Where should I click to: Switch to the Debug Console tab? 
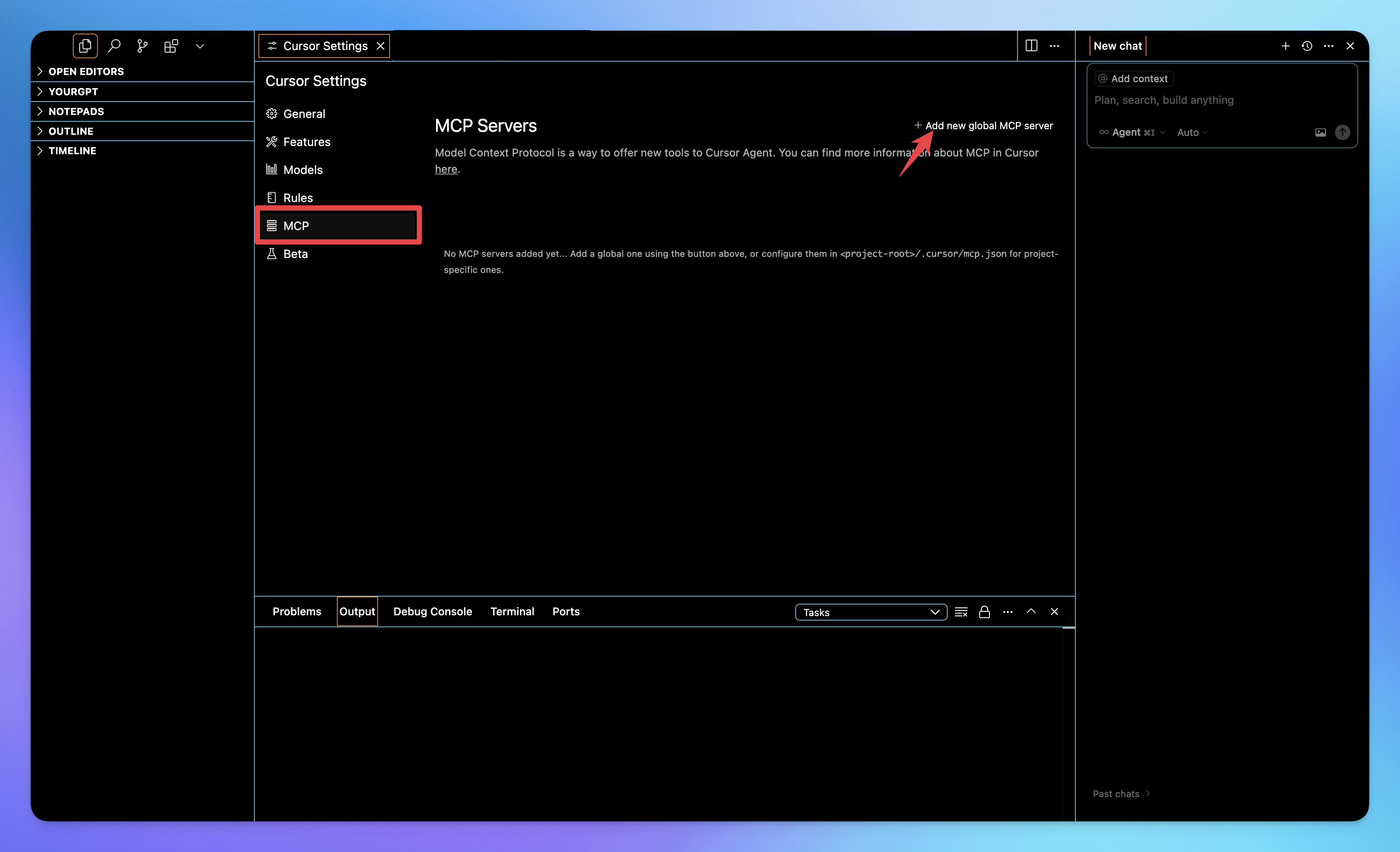pos(433,612)
